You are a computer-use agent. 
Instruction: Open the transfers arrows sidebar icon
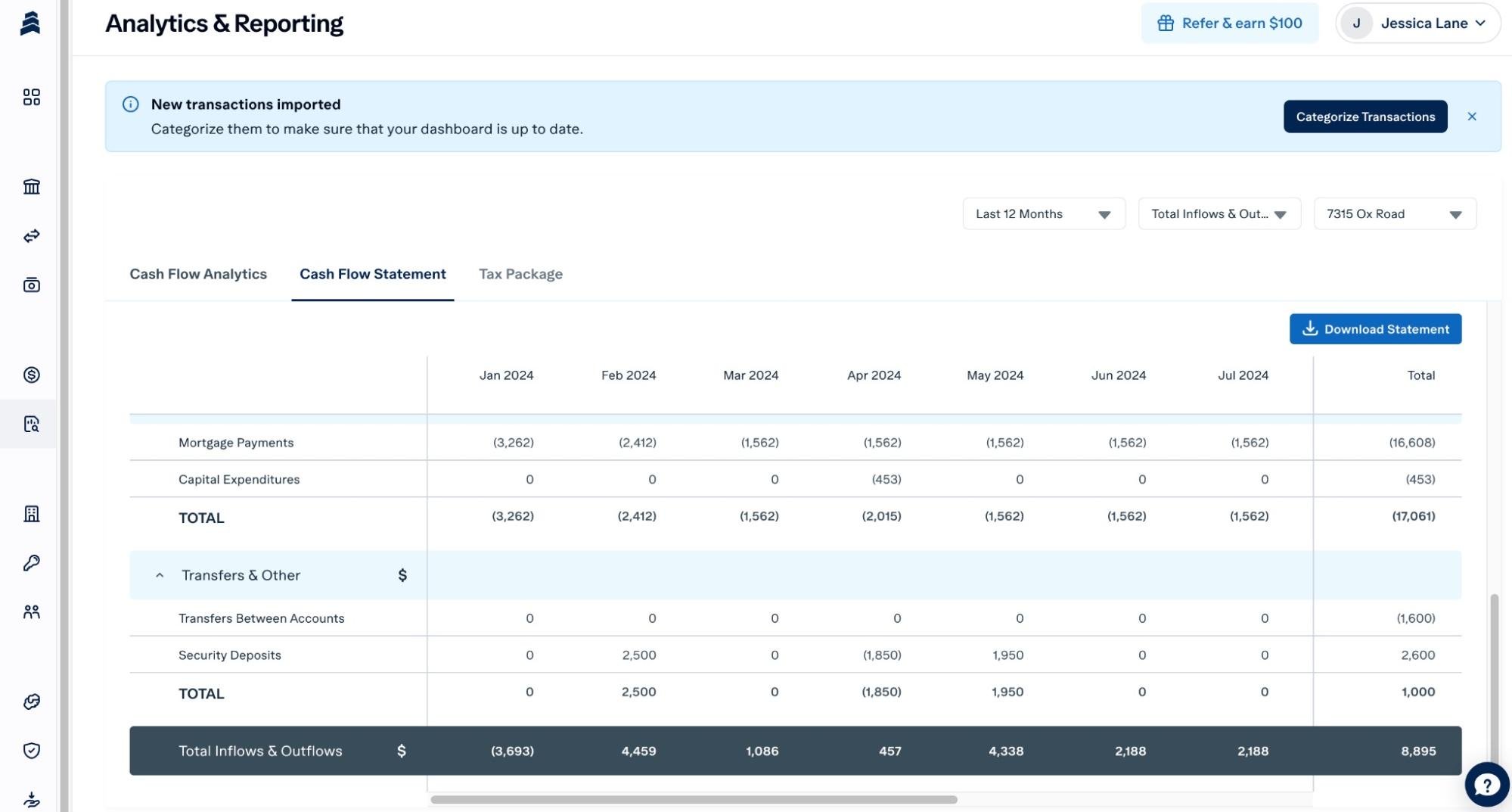pyautogui.click(x=31, y=236)
